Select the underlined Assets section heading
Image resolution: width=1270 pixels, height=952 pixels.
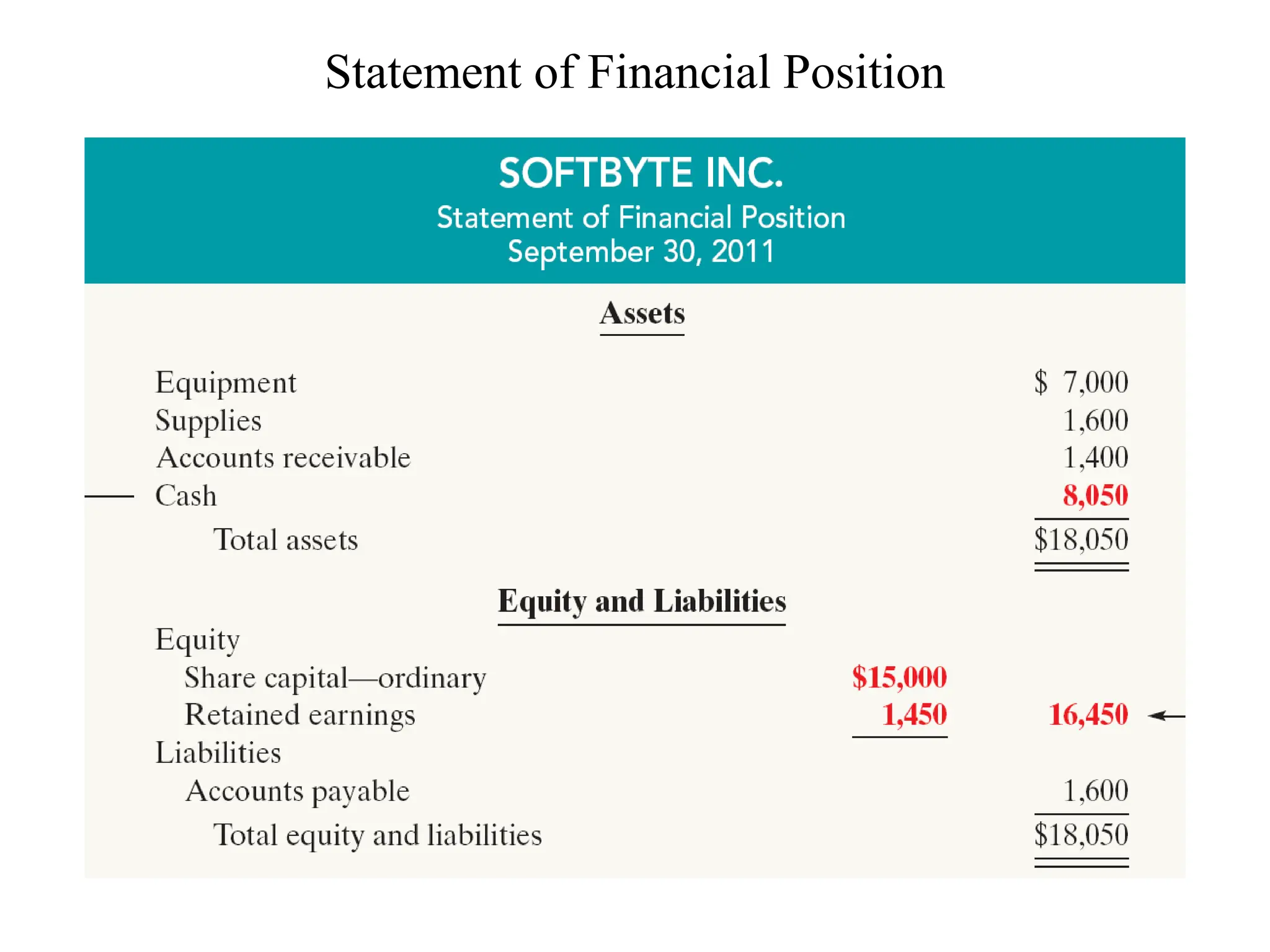point(642,314)
